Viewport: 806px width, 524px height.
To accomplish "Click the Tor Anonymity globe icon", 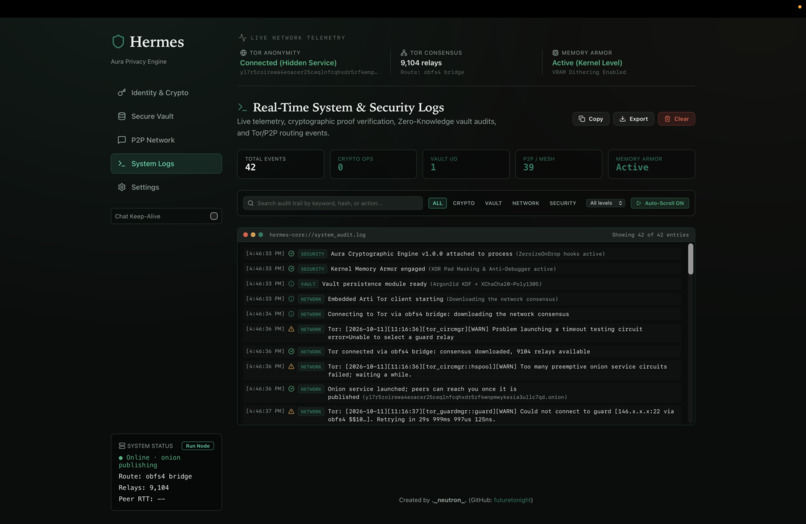I will coord(244,52).
